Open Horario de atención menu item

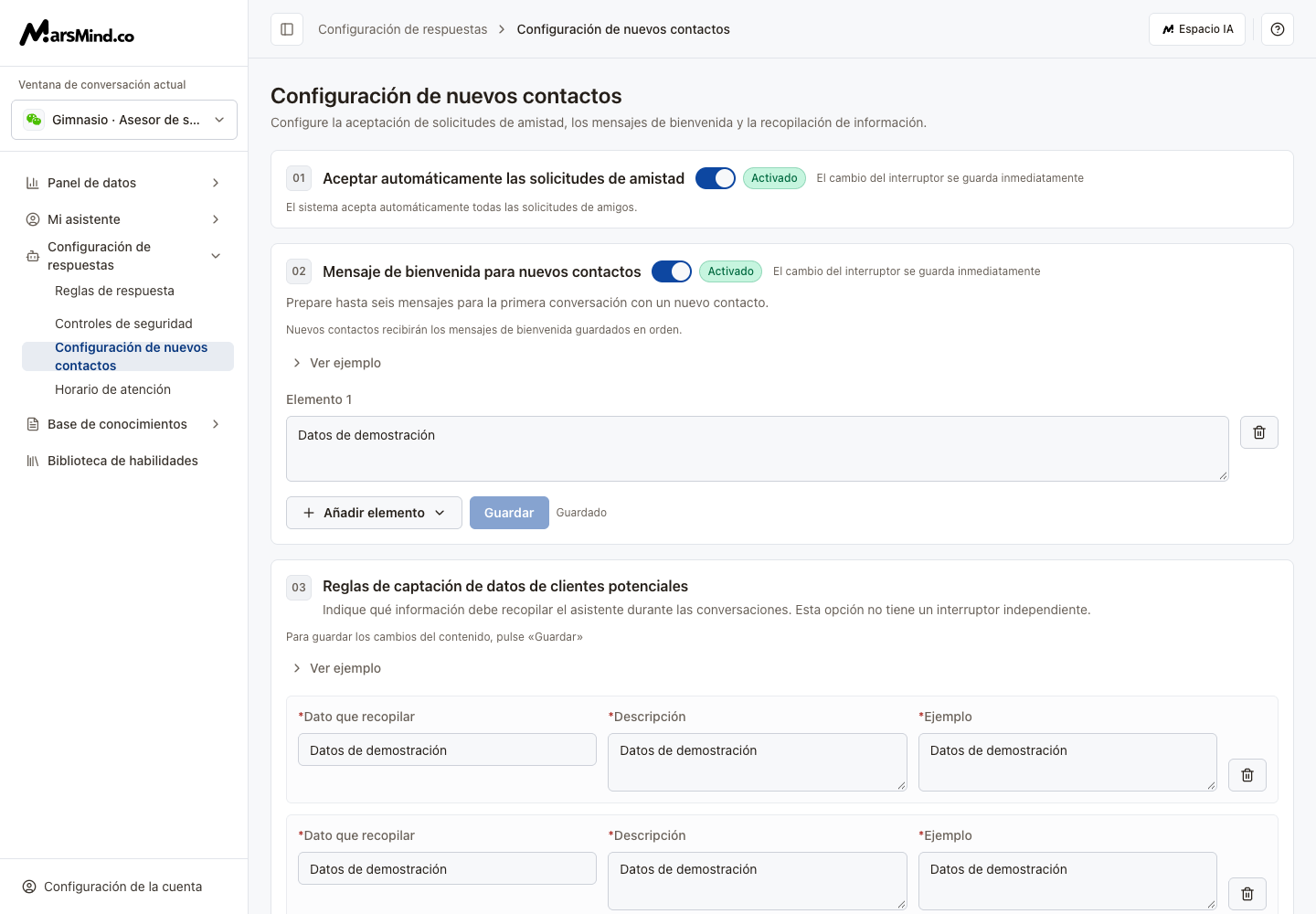pos(112,389)
